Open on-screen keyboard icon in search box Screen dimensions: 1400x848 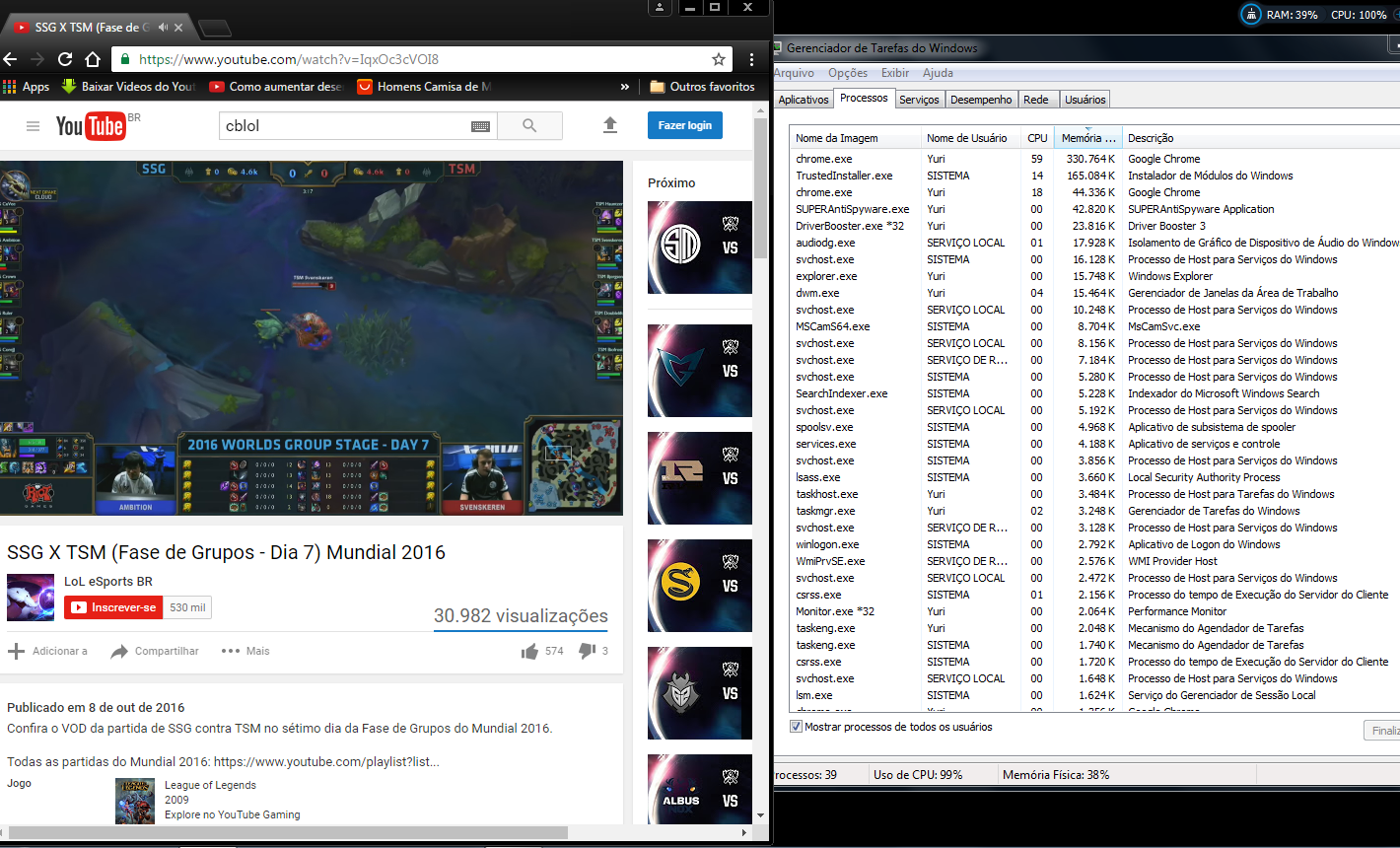pyautogui.click(x=480, y=126)
